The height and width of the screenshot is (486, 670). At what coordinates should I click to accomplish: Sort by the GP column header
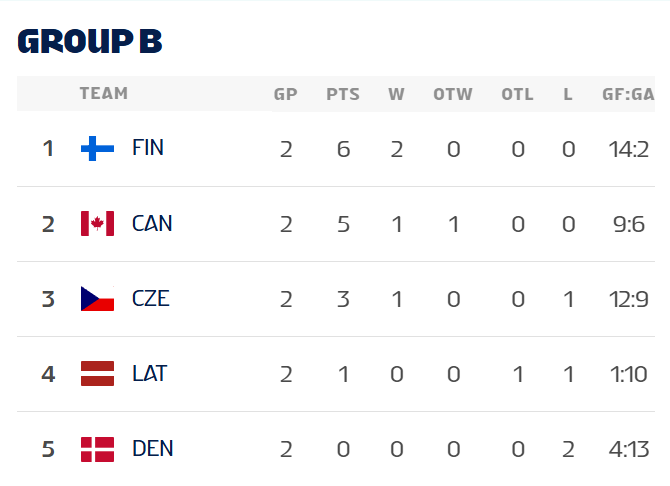(x=286, y=95)
